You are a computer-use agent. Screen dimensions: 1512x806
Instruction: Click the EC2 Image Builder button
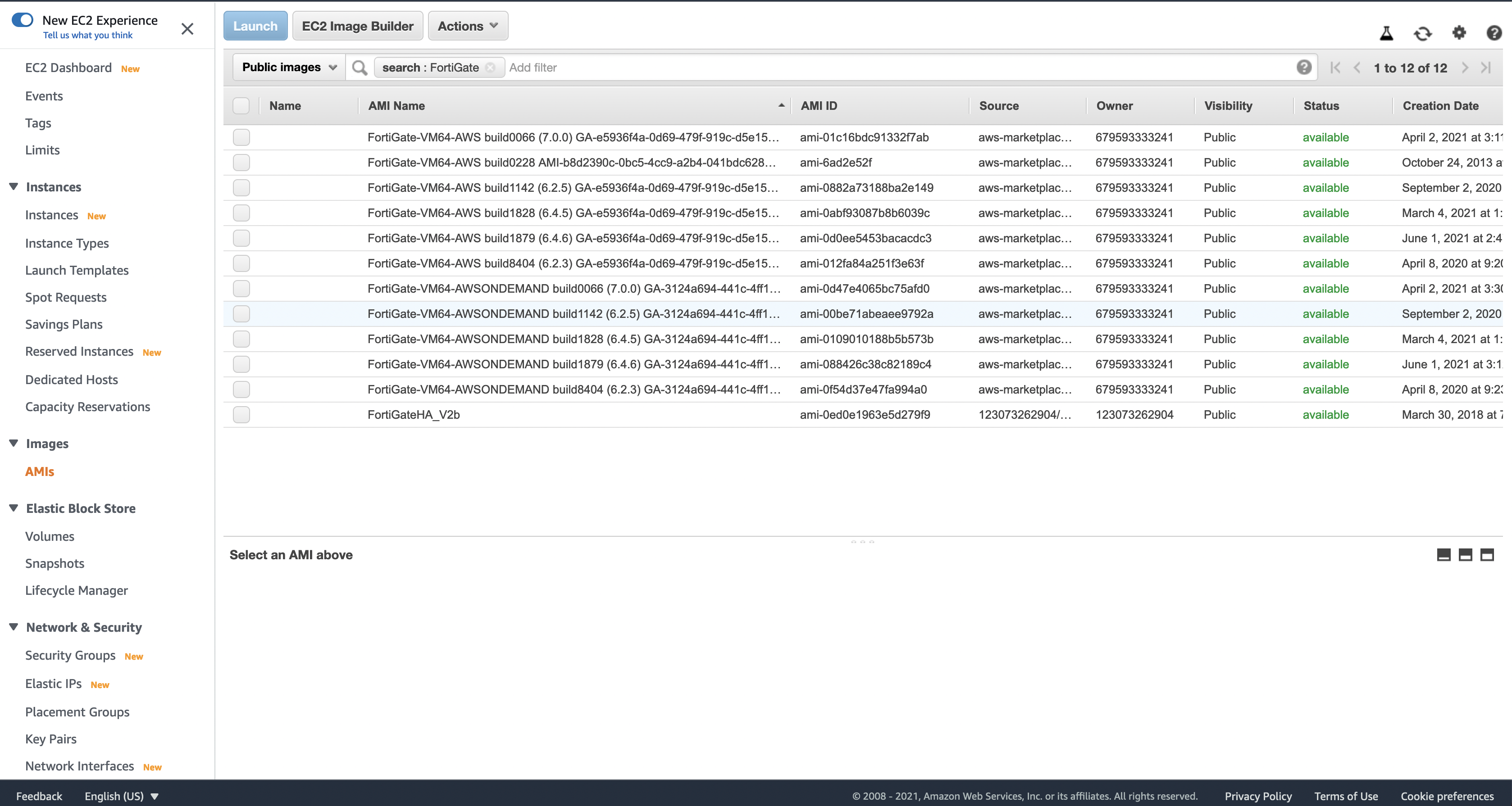tap(357, 26)
